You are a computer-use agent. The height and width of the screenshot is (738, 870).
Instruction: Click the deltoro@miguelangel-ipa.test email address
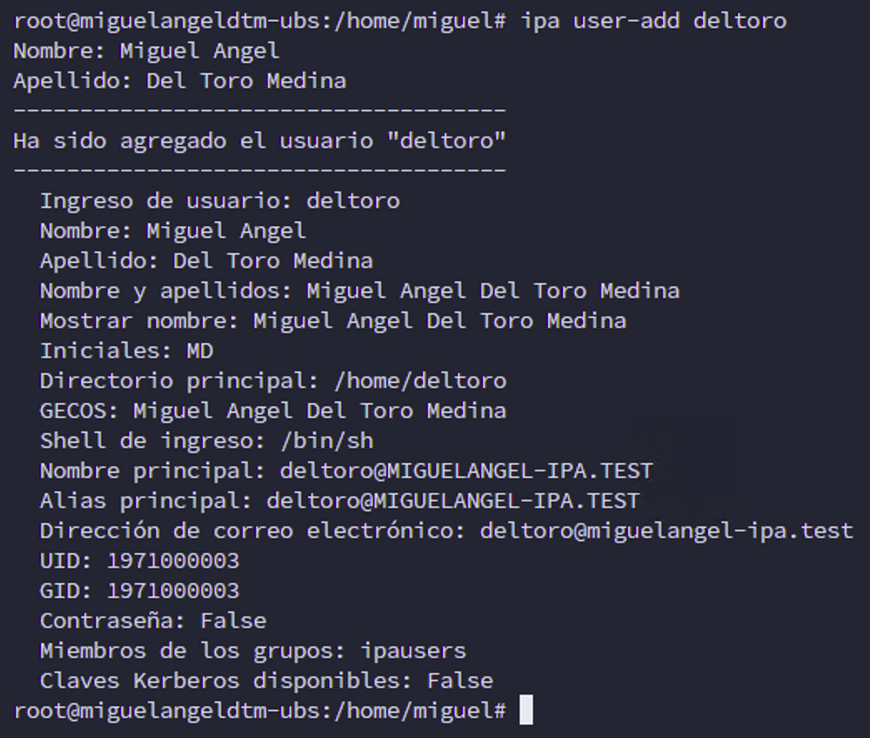coord(666,530)
